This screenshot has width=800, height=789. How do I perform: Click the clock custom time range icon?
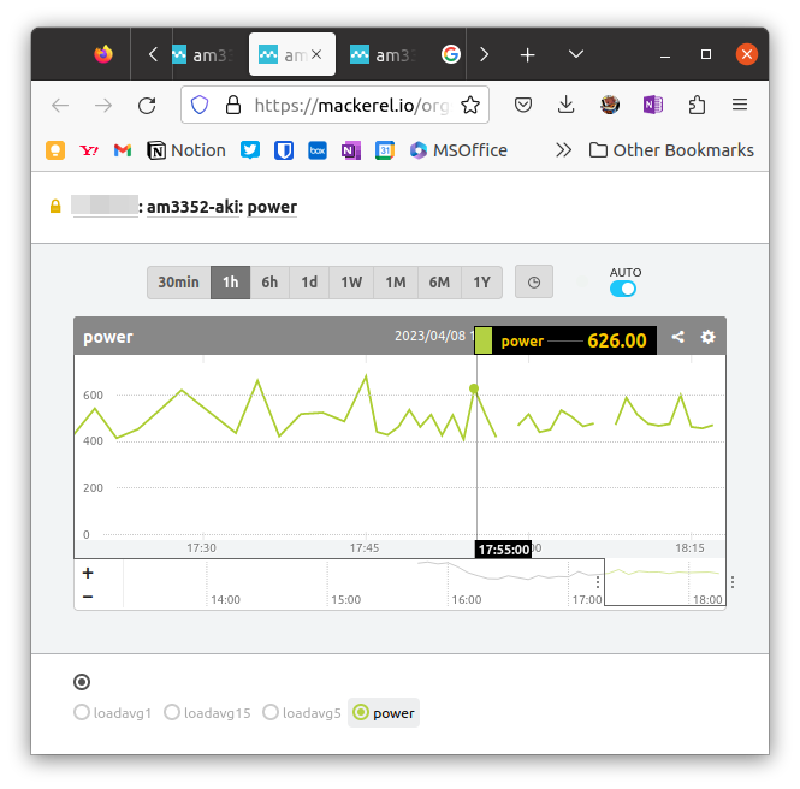534,282
